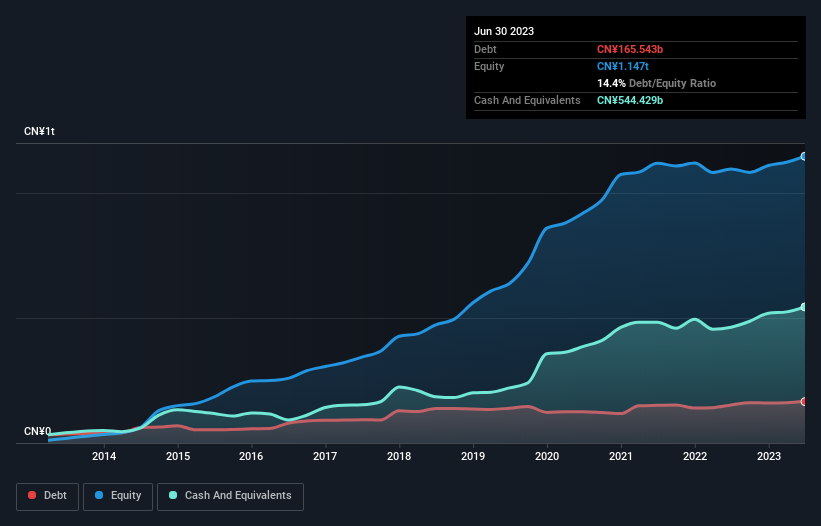Click the blue Equity endpoint marker

coord(804,156)
